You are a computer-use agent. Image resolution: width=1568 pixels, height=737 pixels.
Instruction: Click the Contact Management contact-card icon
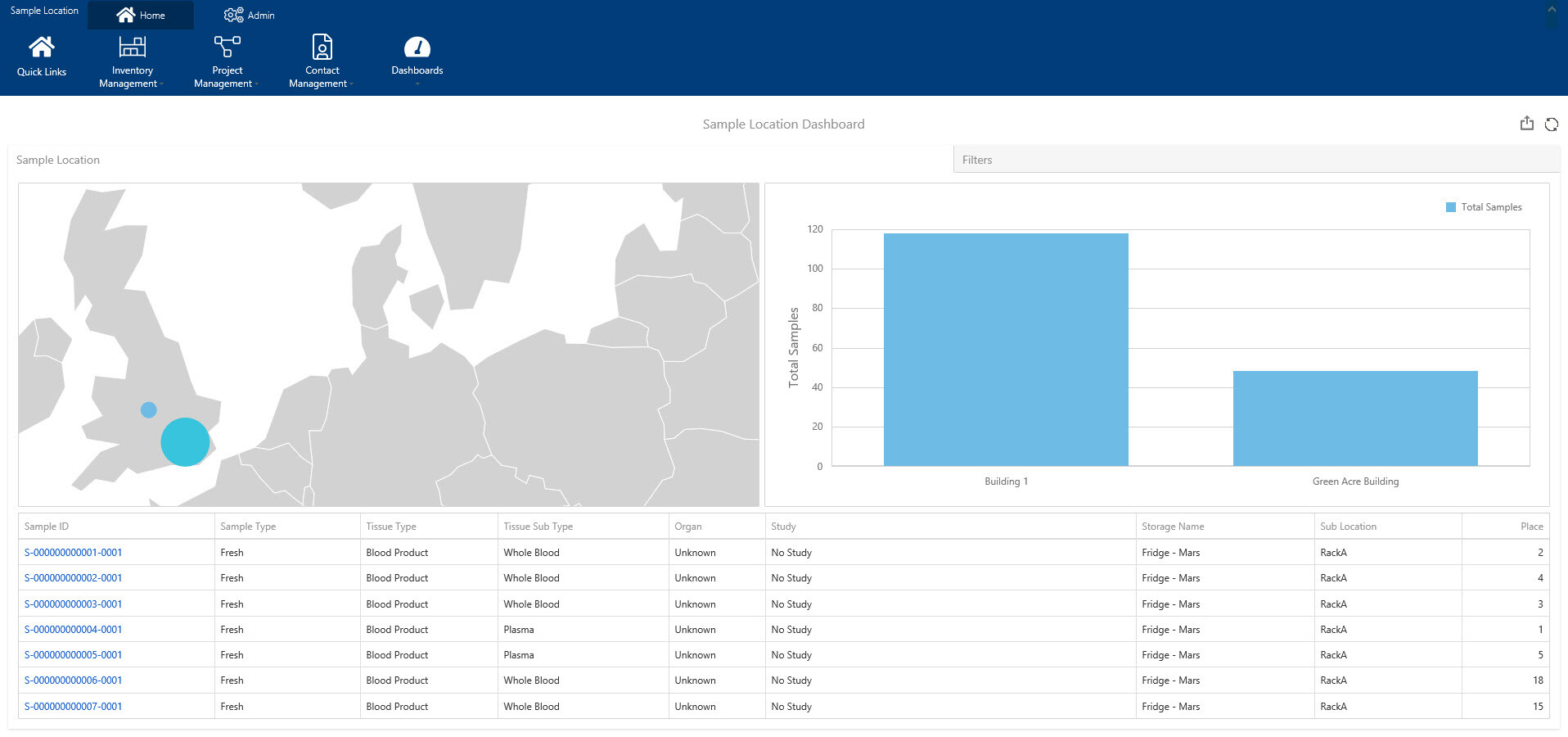click(x=321, y=46)
